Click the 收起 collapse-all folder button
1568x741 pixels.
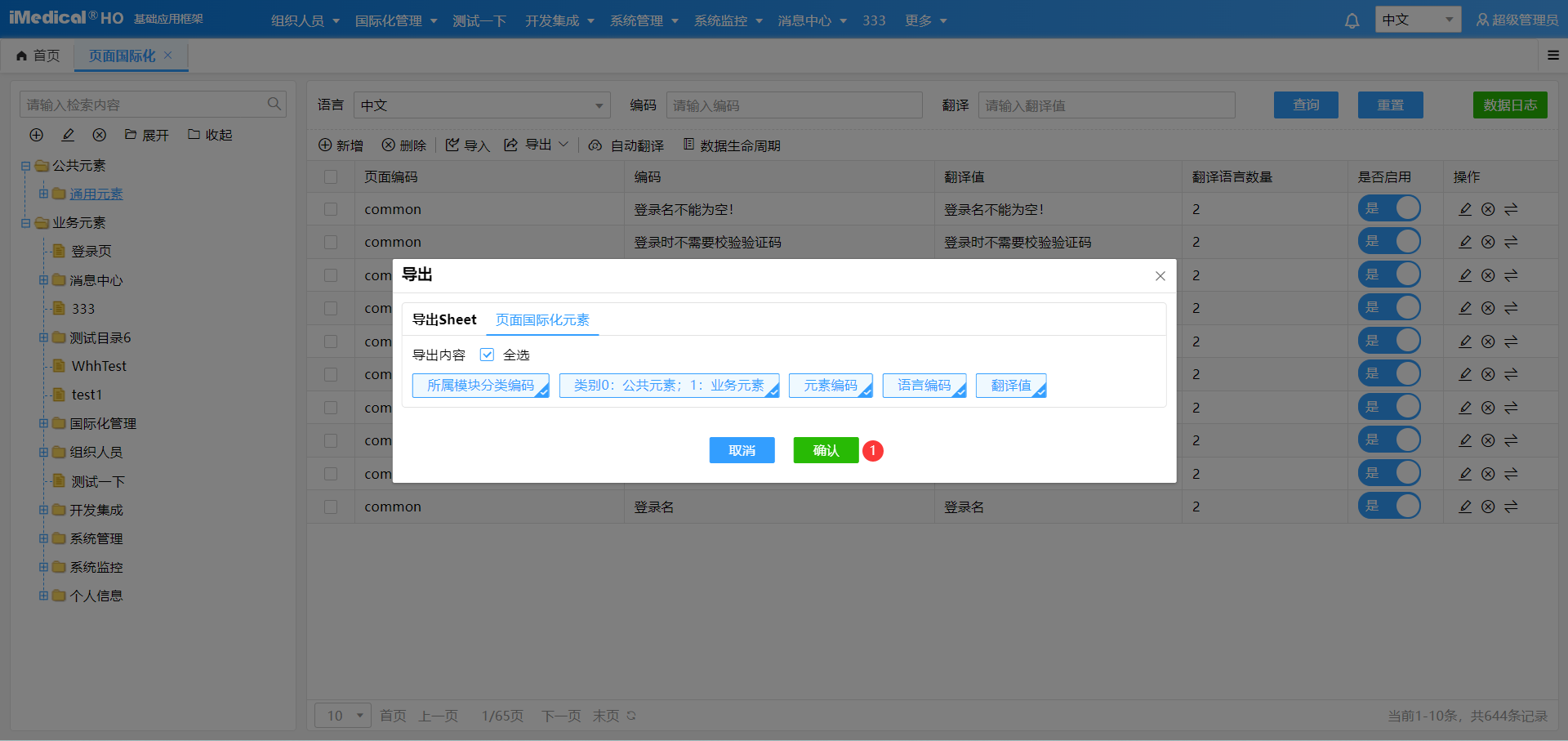(210, 135)
